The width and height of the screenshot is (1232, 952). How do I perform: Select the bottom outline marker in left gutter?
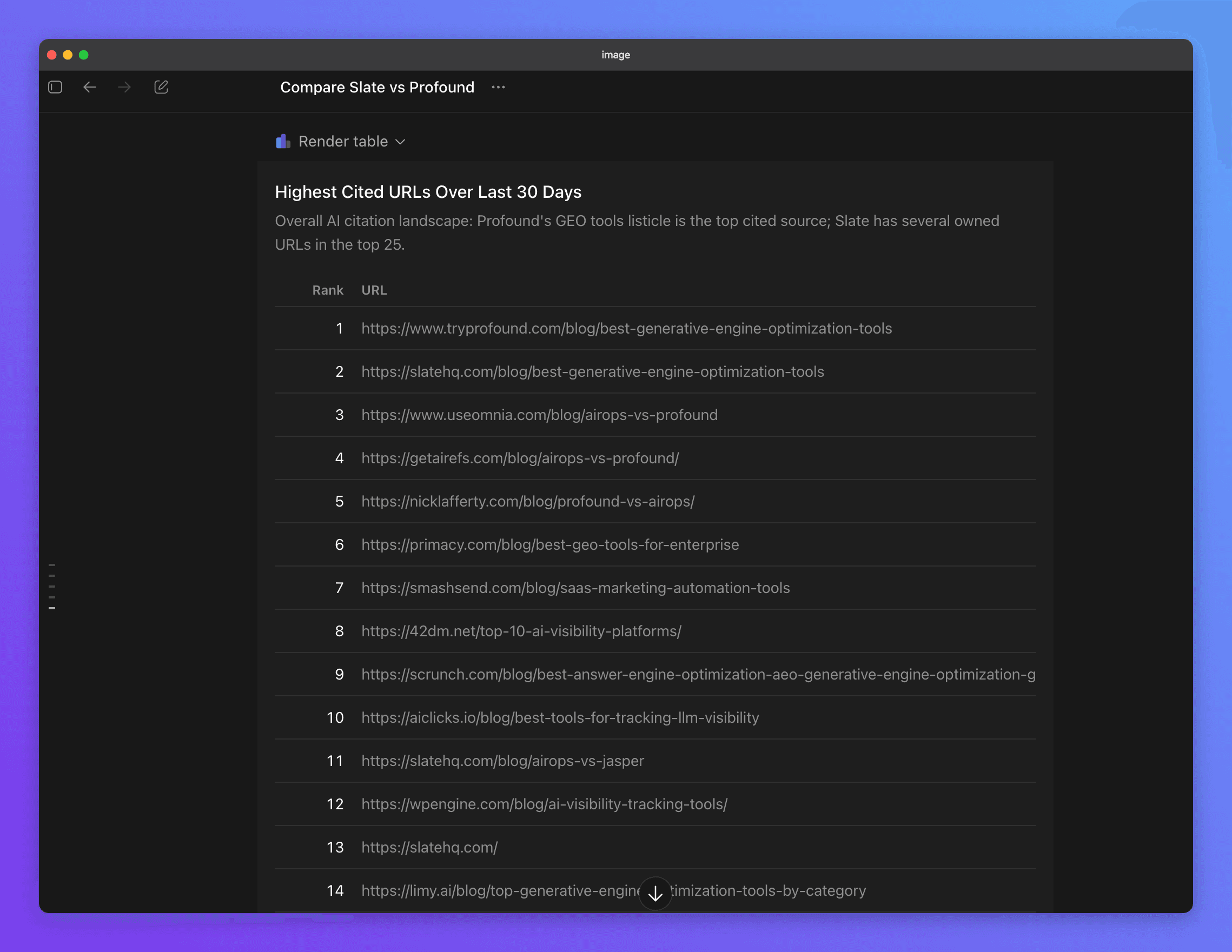coord(52,608)
